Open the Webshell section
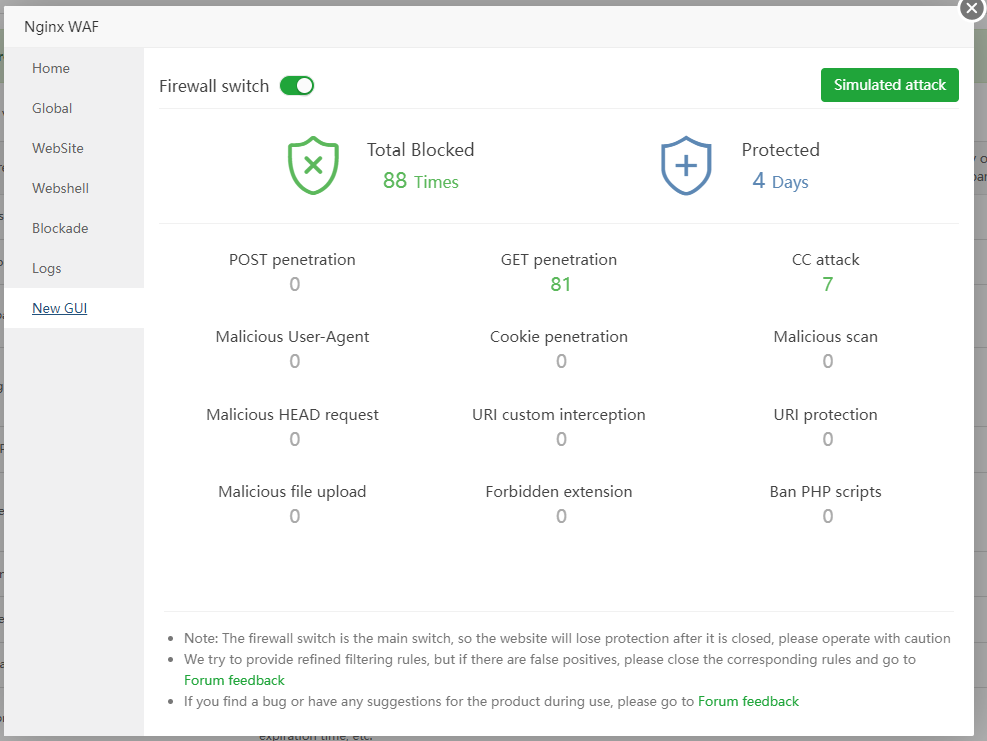The width and height of the screenshot is (987, 741). point(60,188)
